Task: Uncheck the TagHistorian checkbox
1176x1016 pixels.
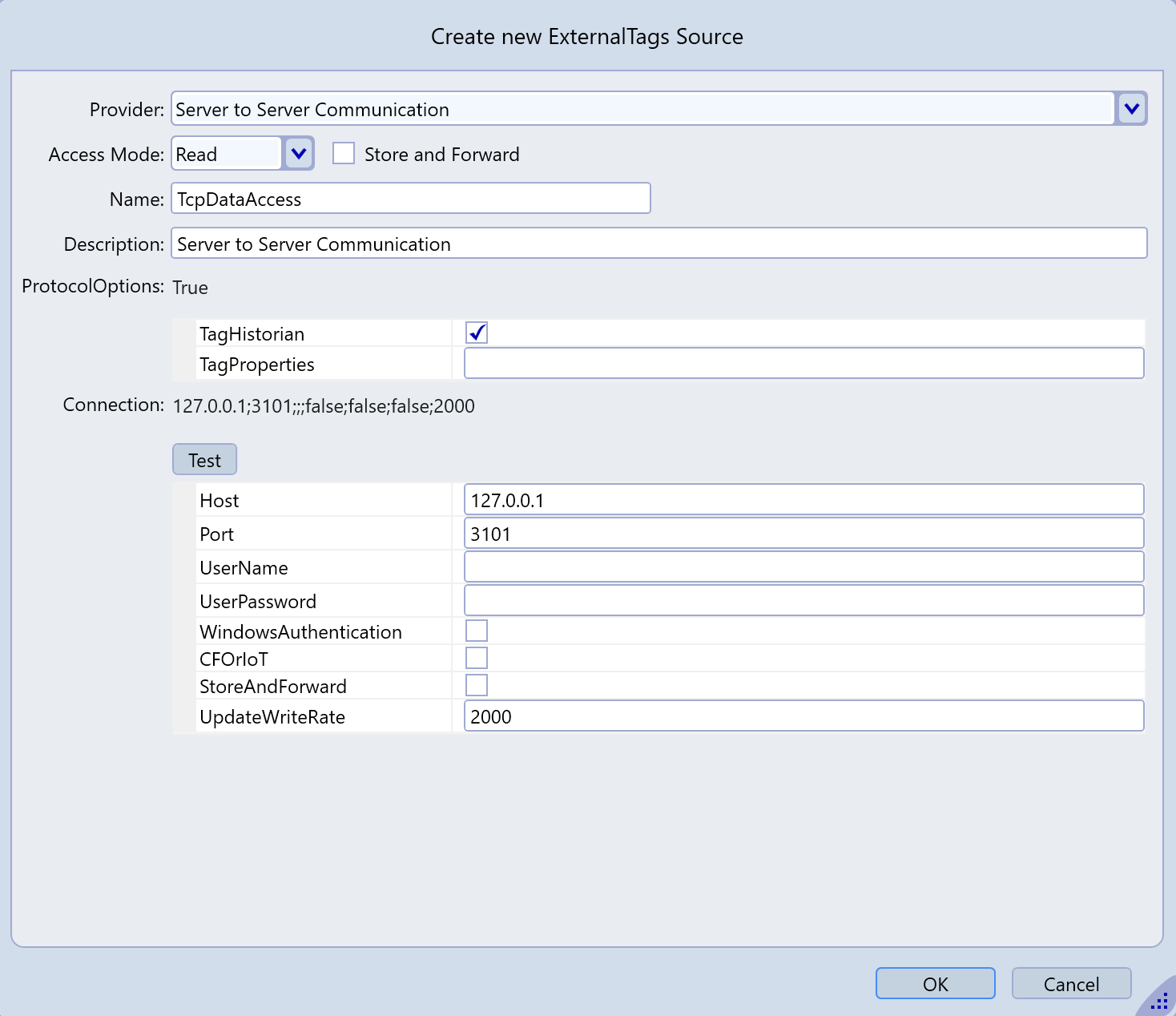Action: click(x=477, y=333)
